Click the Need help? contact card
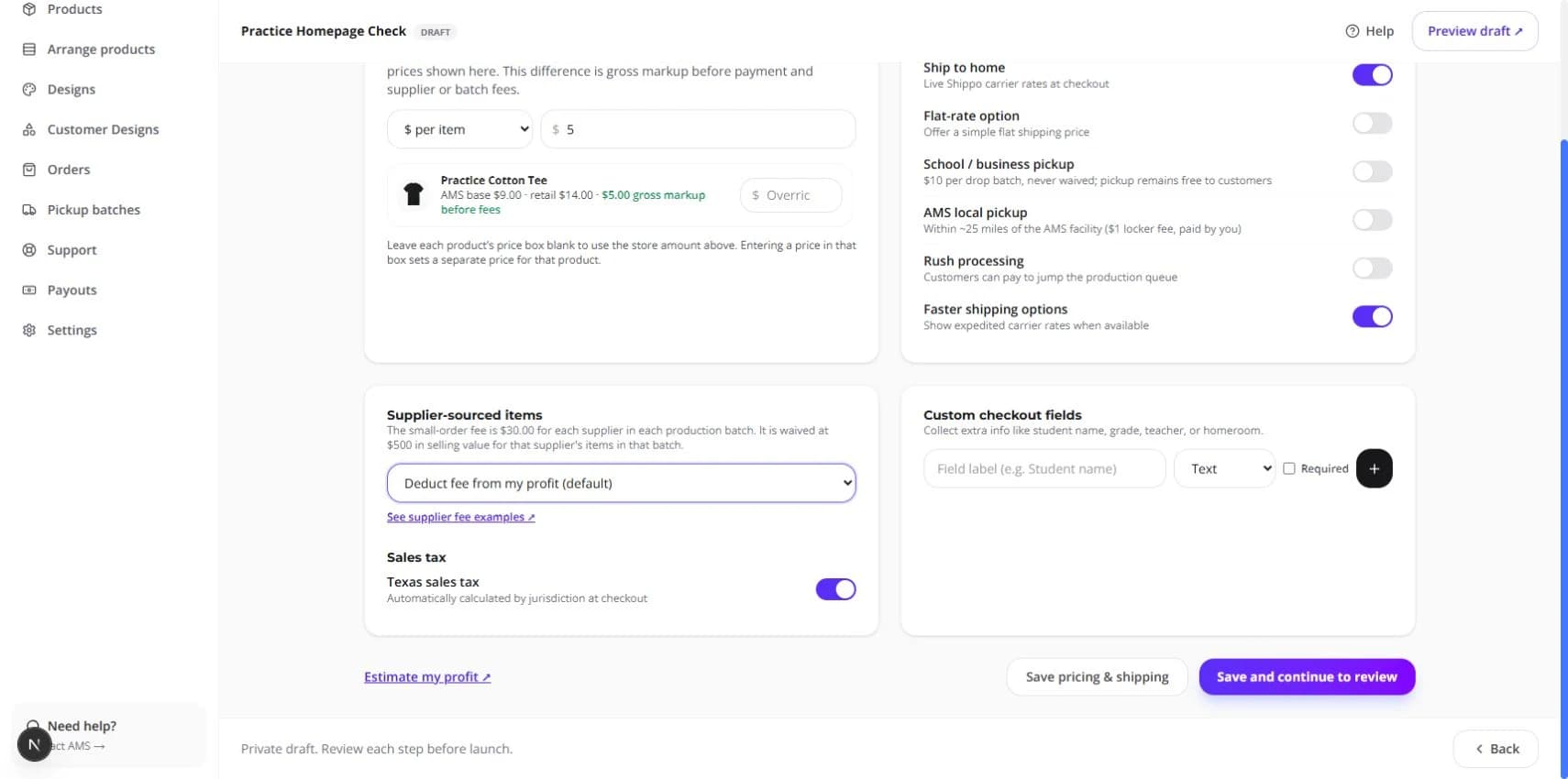1568x779 pixels. tap(109, 735)
